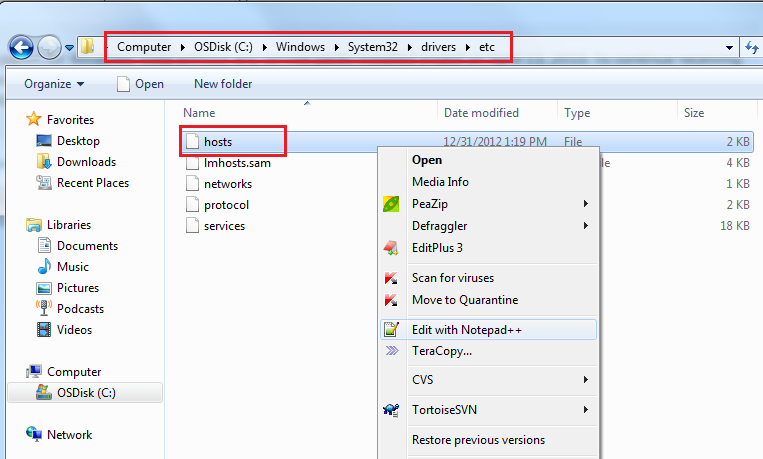This screenshot has height=459, width=763.
Task: Click the TeraCopy icon in menu
Action: pyautogui.click(x=391, y=351)
